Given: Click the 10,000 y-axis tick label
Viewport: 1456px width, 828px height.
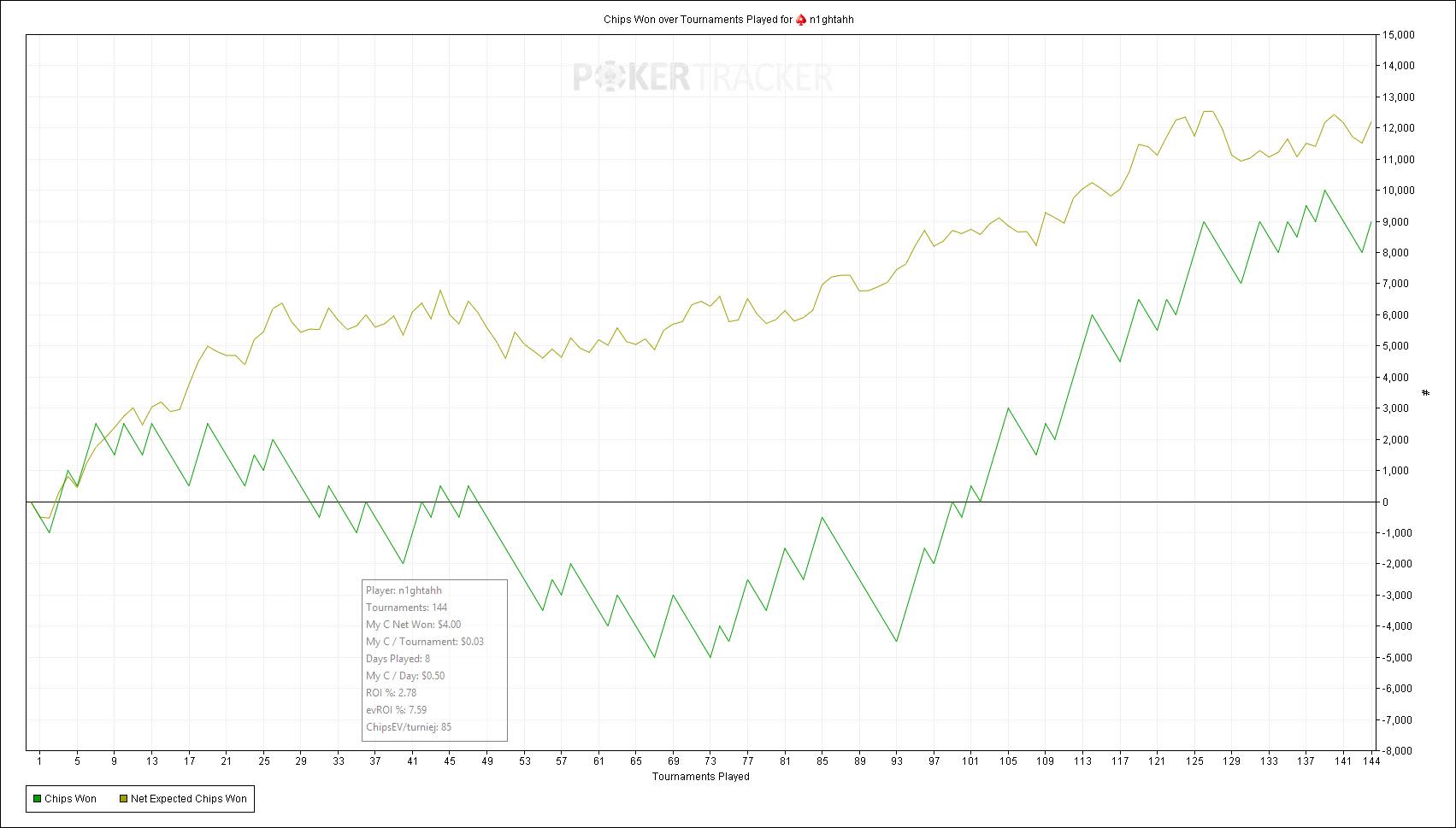Looking at the screenshot, I should pos(1399,191).
